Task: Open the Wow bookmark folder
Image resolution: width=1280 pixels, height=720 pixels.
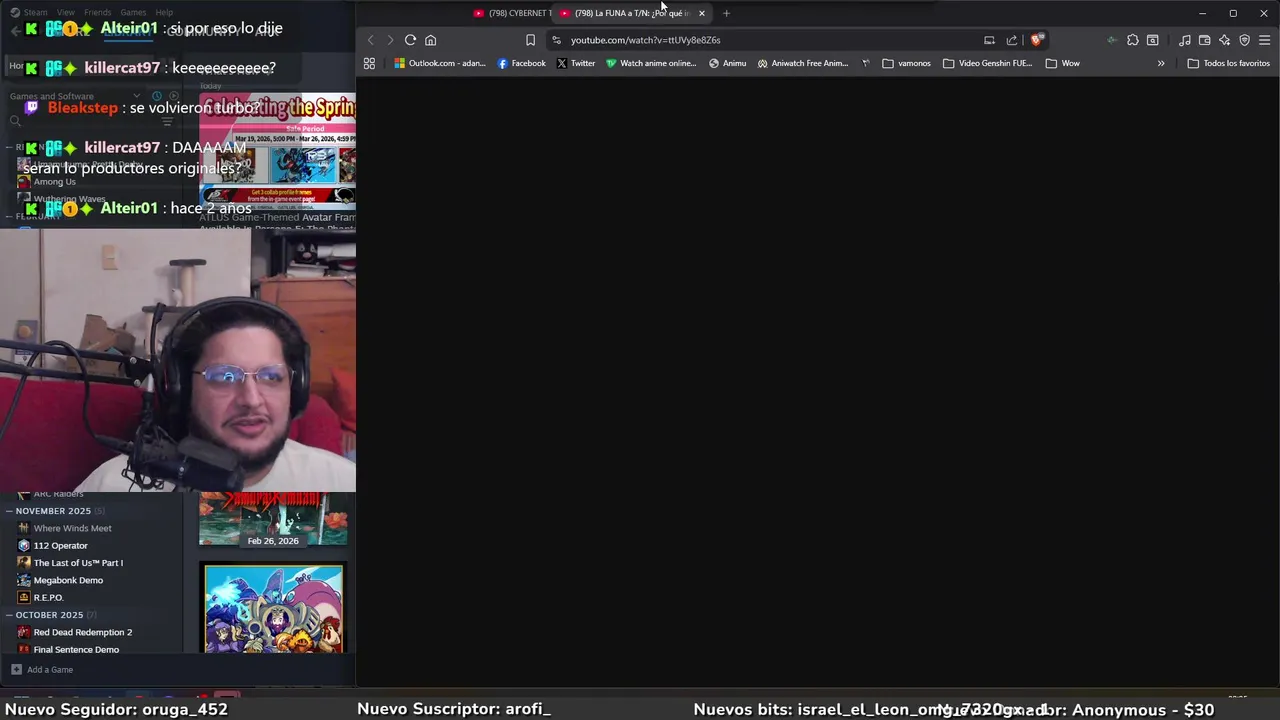Action: (1062, 63)
